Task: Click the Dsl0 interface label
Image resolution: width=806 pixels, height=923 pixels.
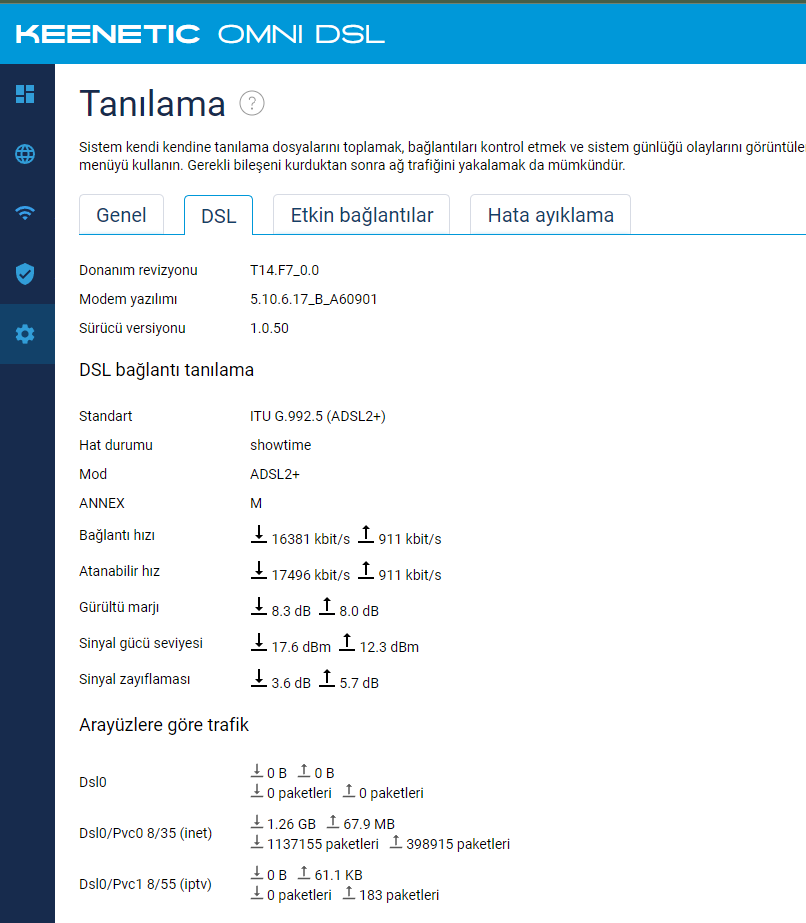Action: (x=92, y=782)
